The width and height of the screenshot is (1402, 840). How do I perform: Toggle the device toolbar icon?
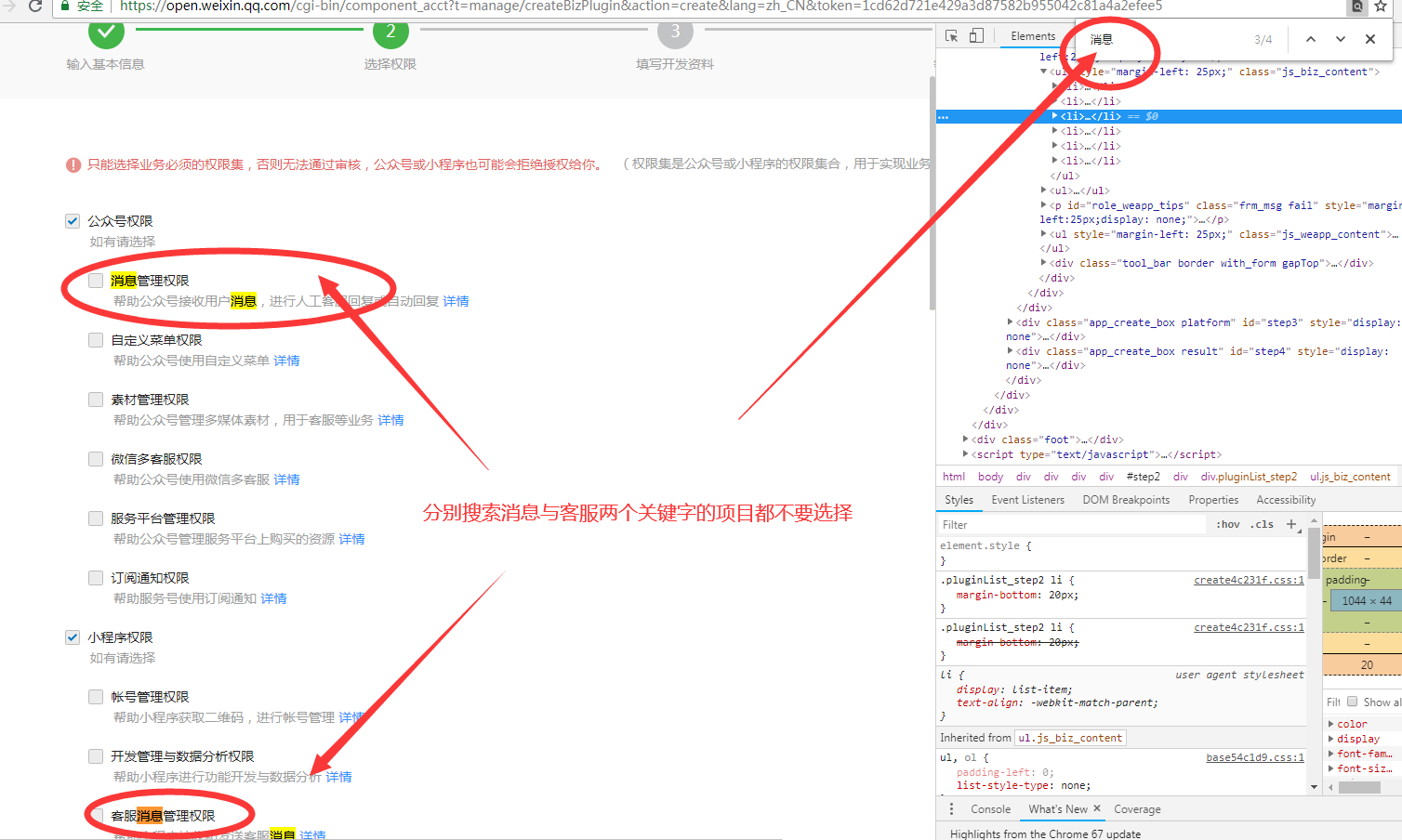coord(976,36)
